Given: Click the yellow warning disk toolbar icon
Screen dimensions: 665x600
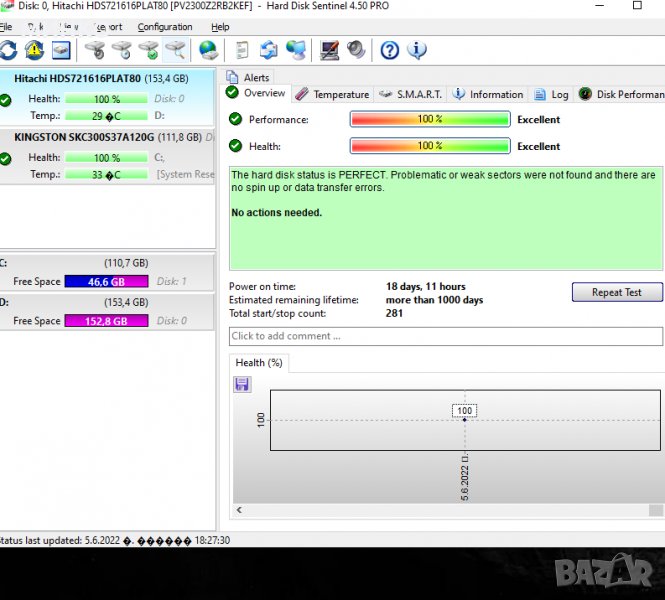Looking at the screenshot, I should click(x=34, y=50).
